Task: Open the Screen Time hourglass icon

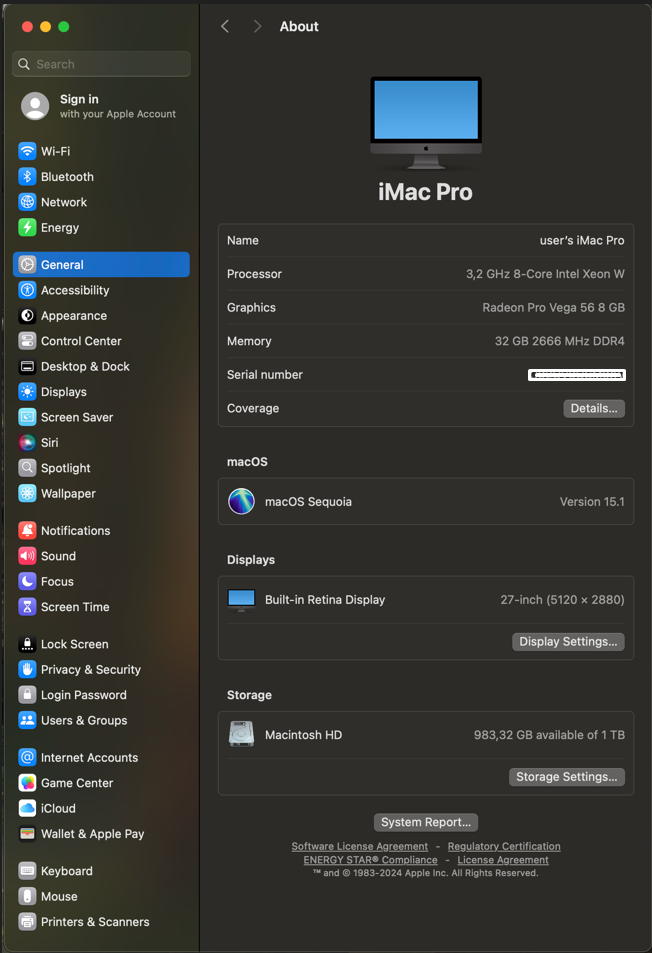Action: tap(27, 607)
